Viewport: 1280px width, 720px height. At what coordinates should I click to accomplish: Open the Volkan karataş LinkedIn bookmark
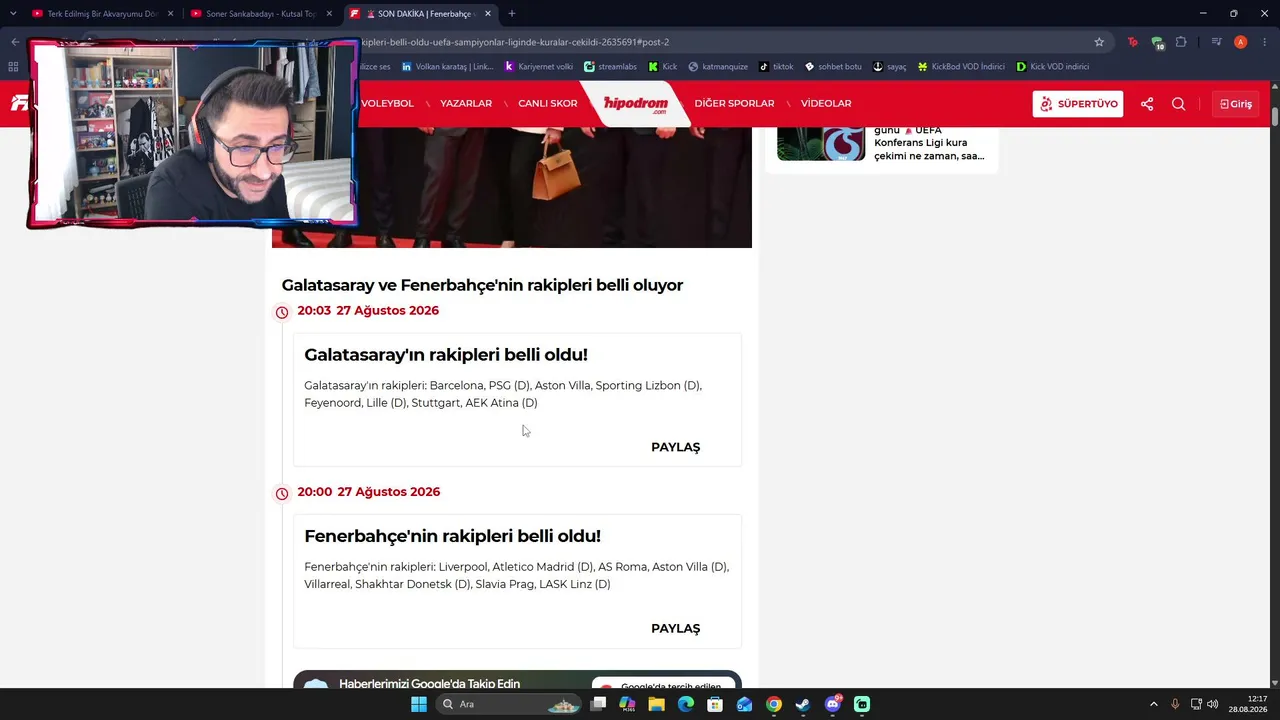click(448, 67)
